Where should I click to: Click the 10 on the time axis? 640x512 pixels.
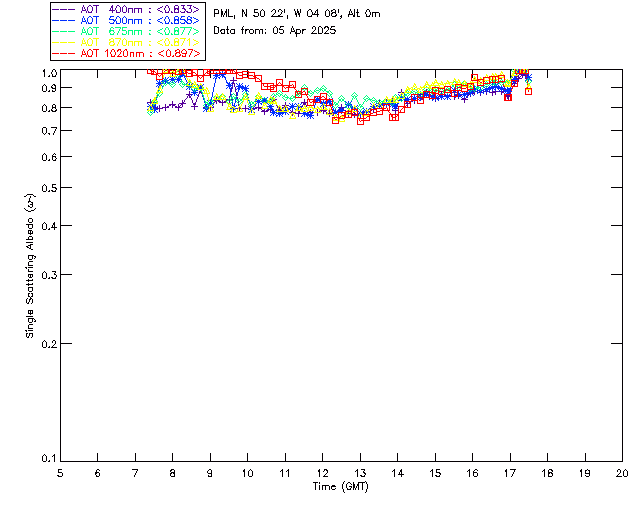click(247, 473)
